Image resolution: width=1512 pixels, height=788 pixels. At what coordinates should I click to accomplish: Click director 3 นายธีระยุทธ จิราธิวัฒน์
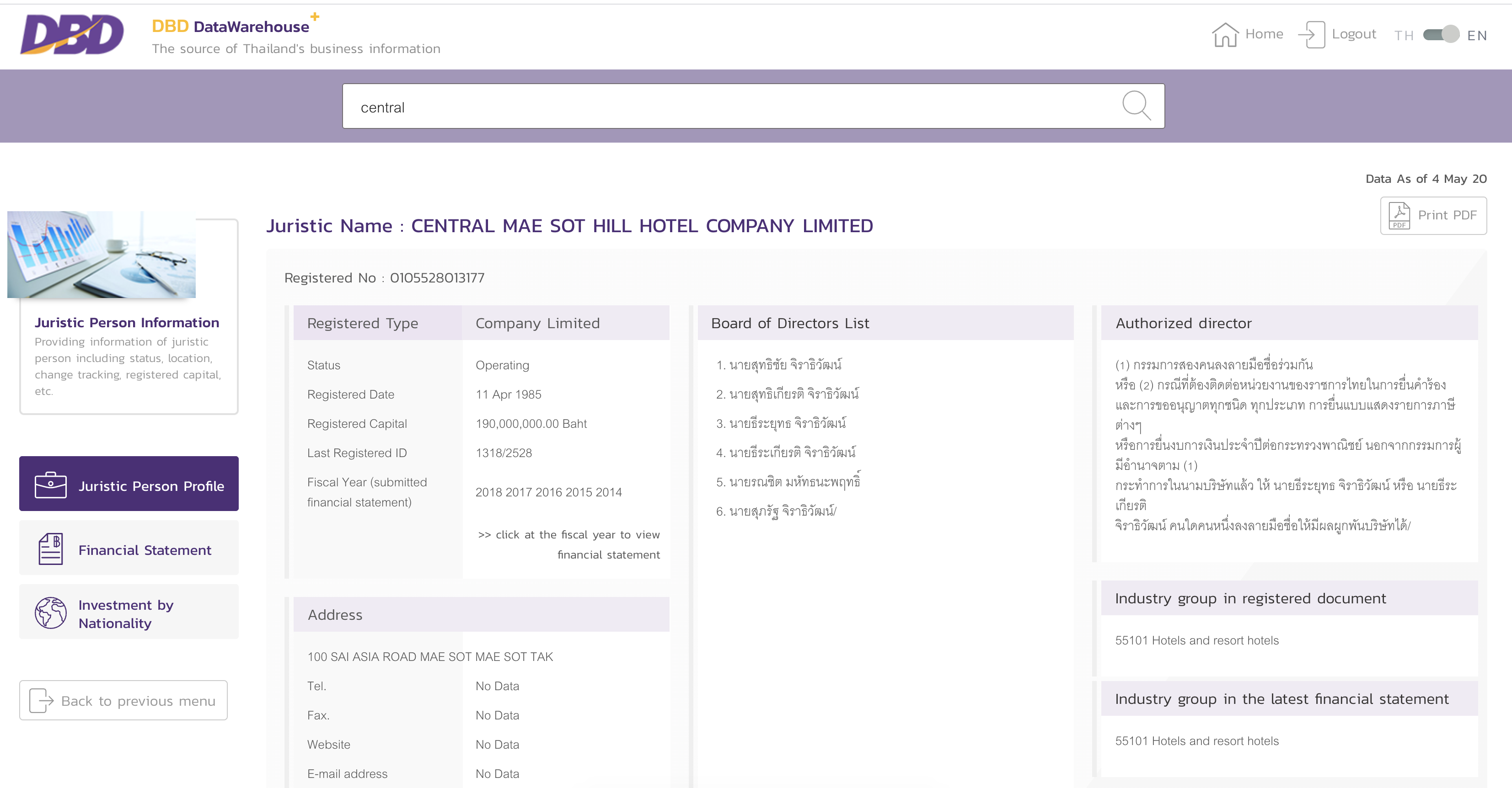click(781, 423)
